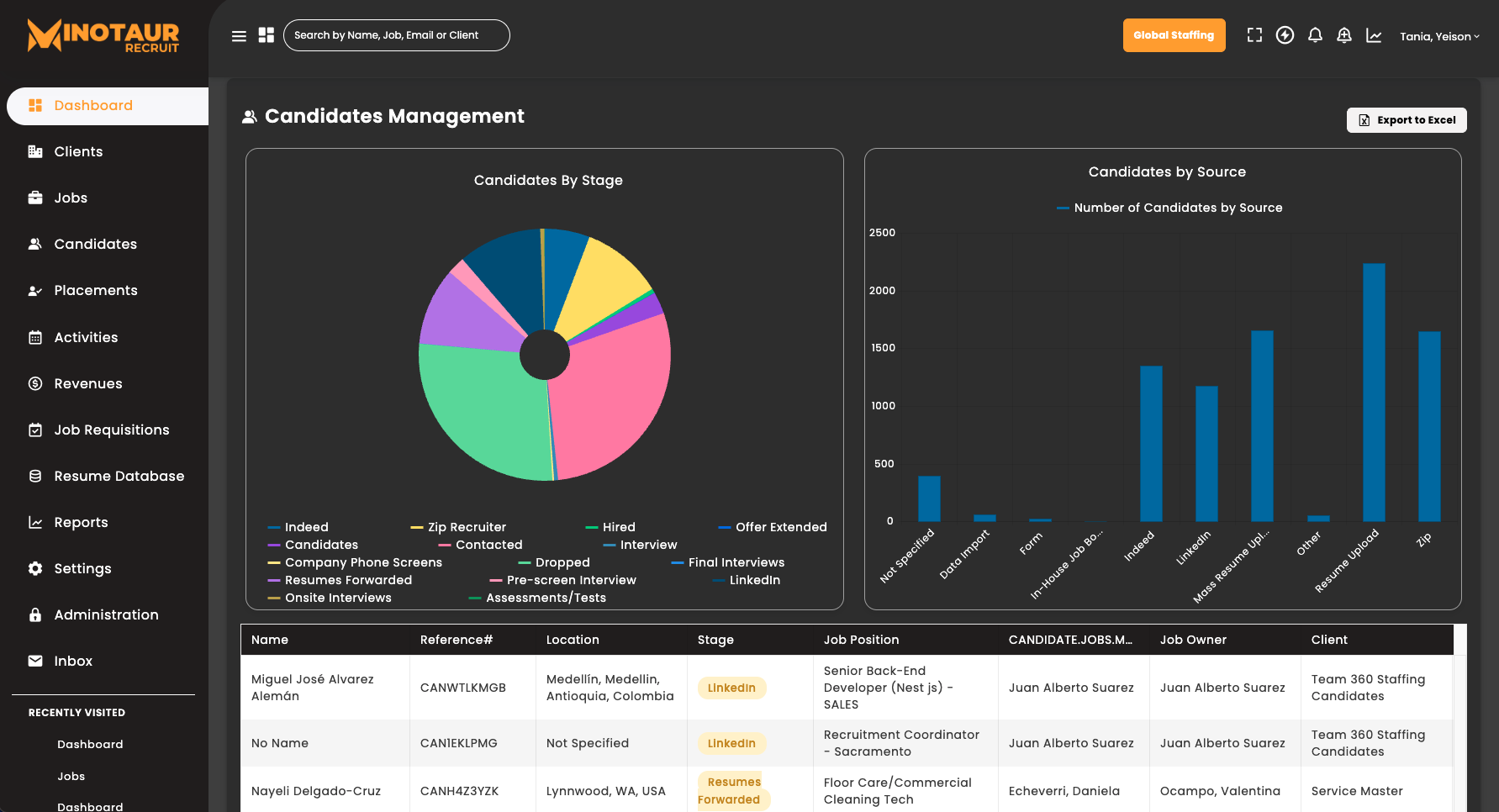Toggle the hamburger menu icon
This screenshot has height=812, width=1499.
click(x=239, y=36)
